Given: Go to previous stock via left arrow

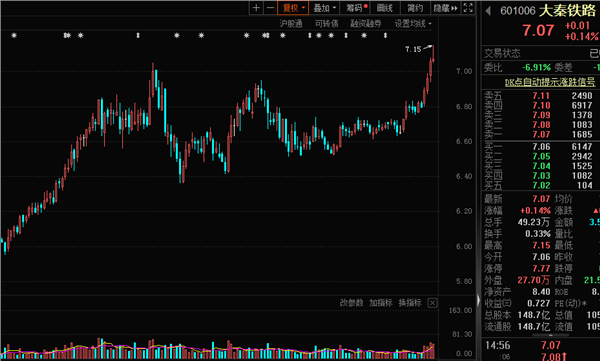Looking at the screenshot, I should (488, 11).
